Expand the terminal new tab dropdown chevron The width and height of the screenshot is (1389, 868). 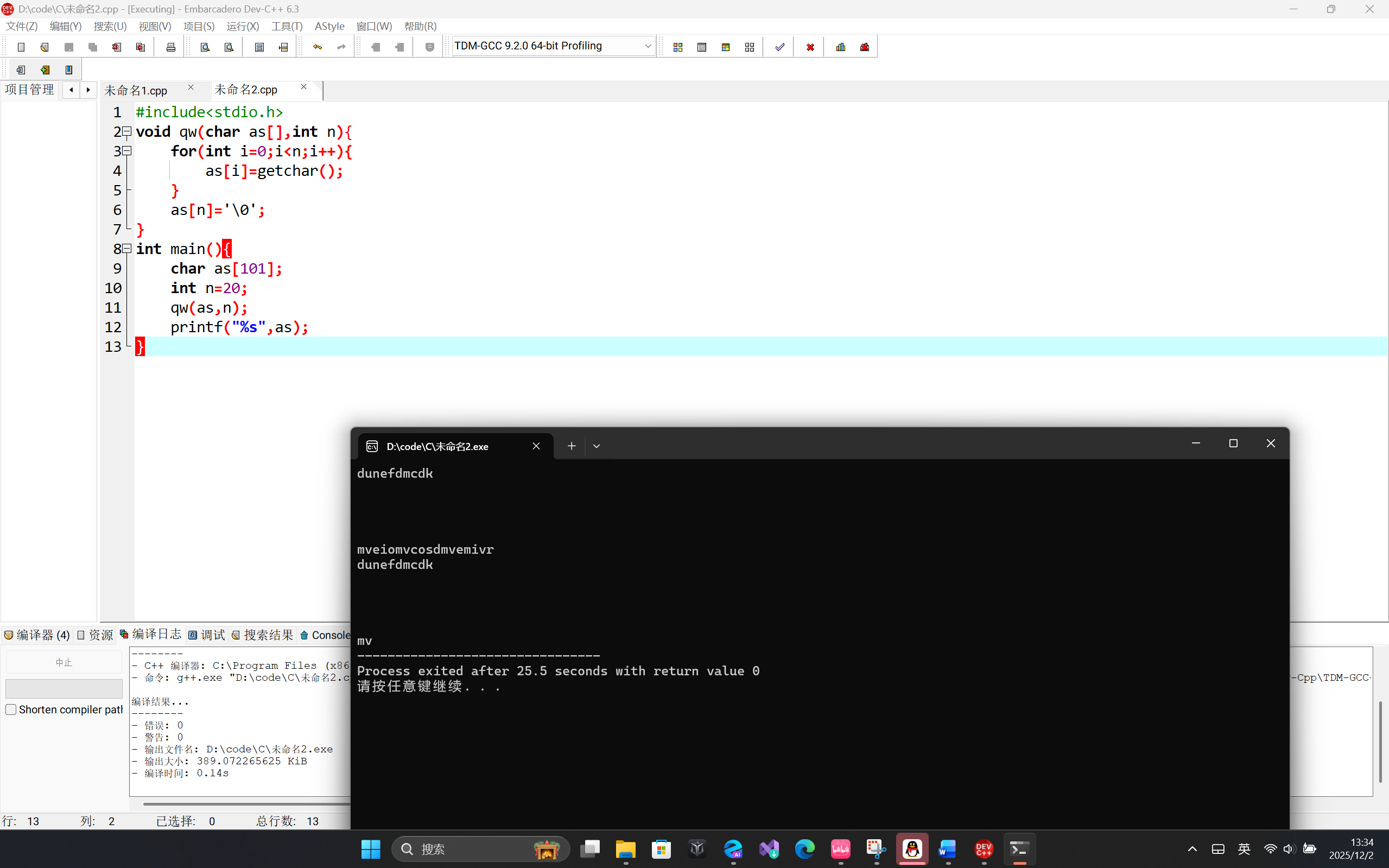click(597, 446)
